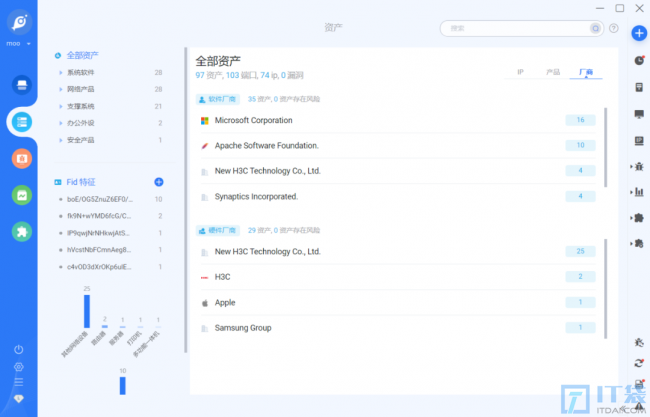Image resolution: width=650 pixels, height=417 pixels.
Task: Click the dark blue scan icon in left sidebar
Action: click(x=22, y=85)
